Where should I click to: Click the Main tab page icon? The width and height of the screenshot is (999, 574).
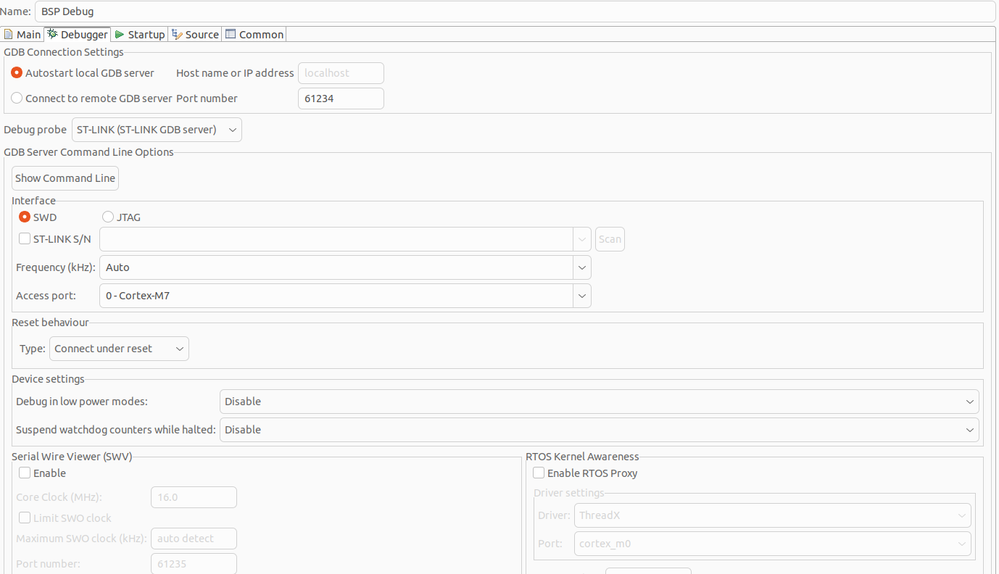tap(8, 34)
